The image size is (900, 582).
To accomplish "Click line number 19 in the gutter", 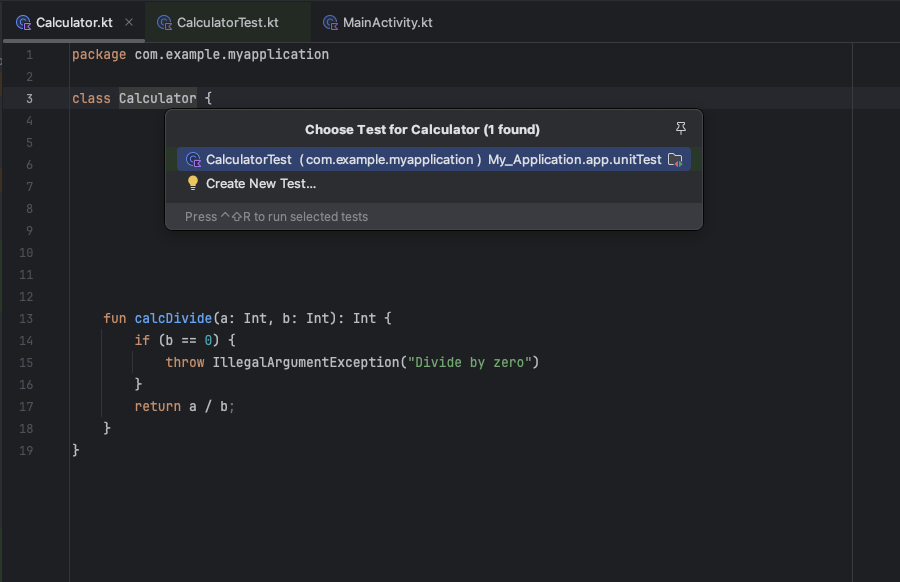I will [26, 451].
